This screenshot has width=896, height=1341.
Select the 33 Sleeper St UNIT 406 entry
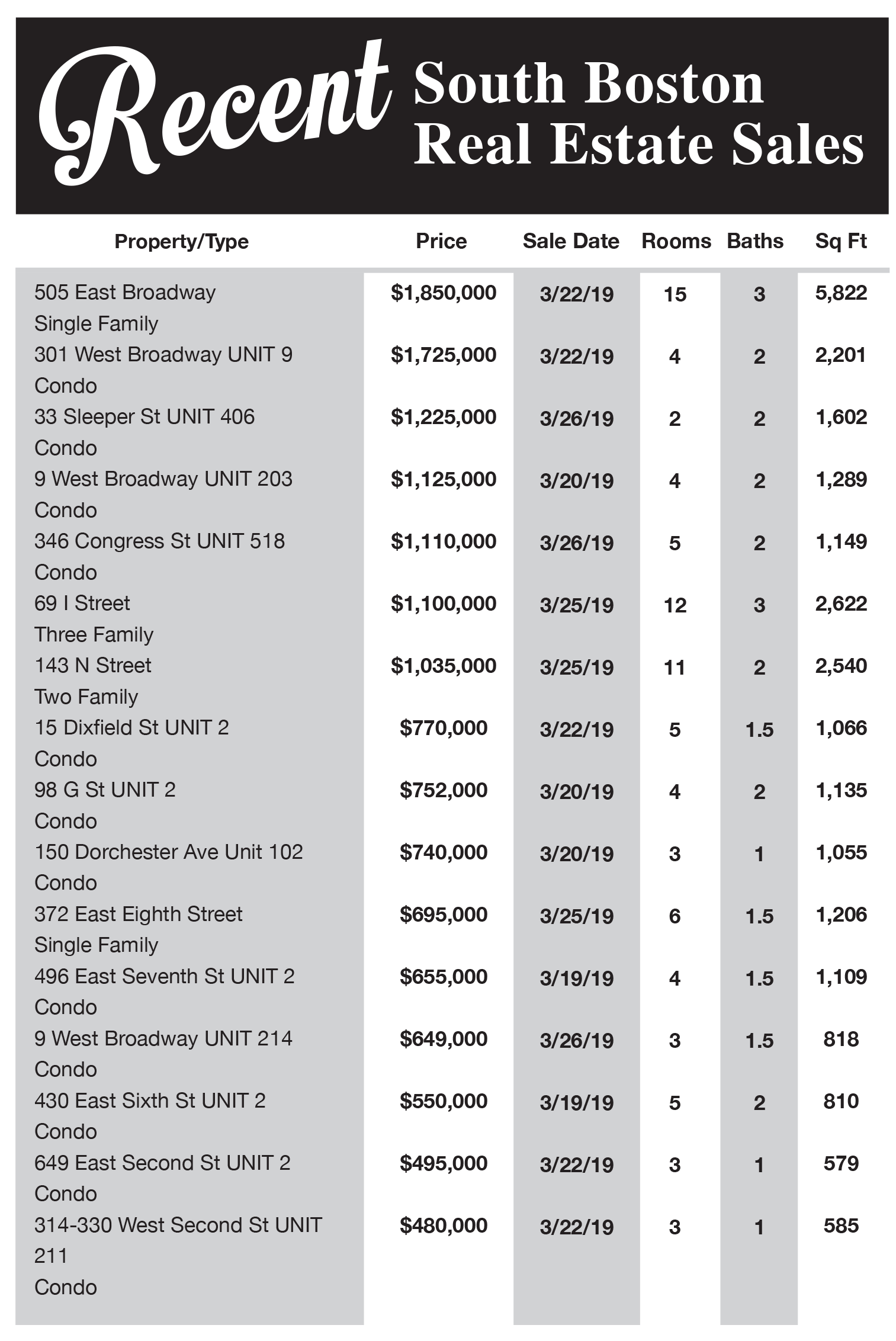[144, 417]
